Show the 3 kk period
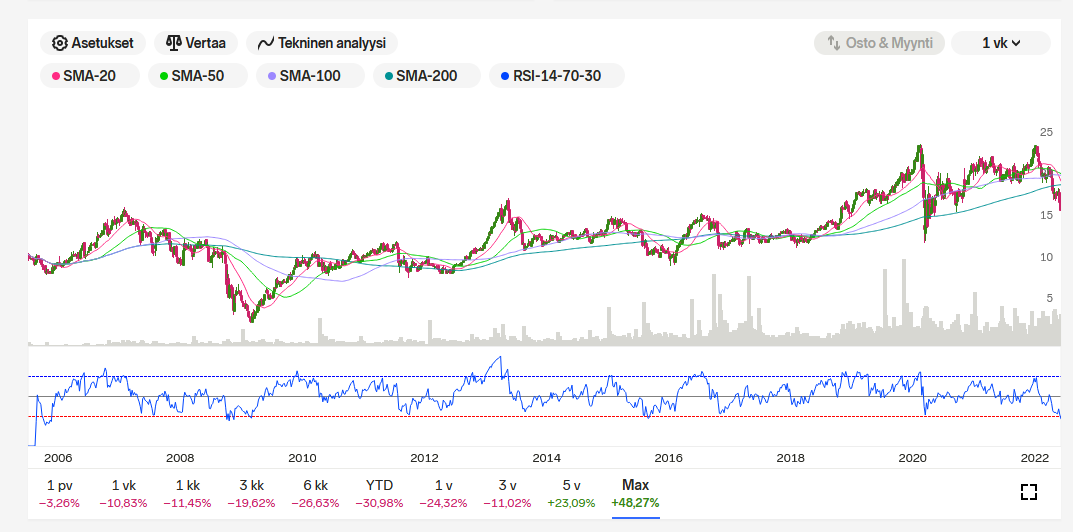Viewport: 1073px width, 532px height. [252, 493]
